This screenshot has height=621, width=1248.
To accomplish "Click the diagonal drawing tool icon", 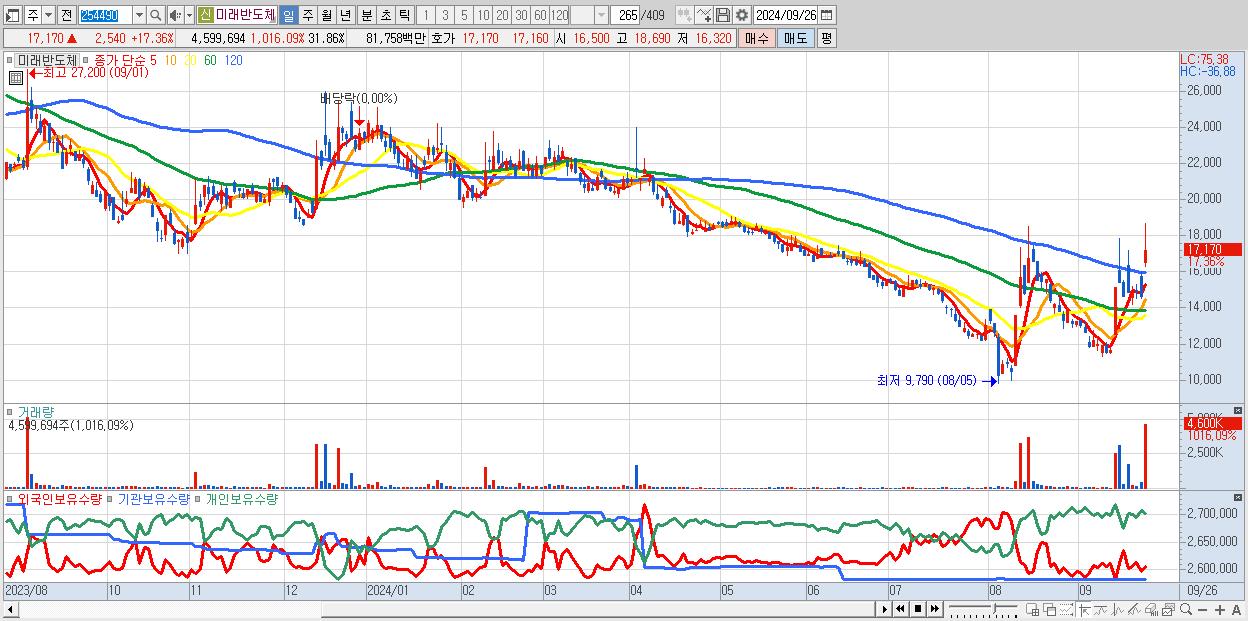I will point(1134,609).
